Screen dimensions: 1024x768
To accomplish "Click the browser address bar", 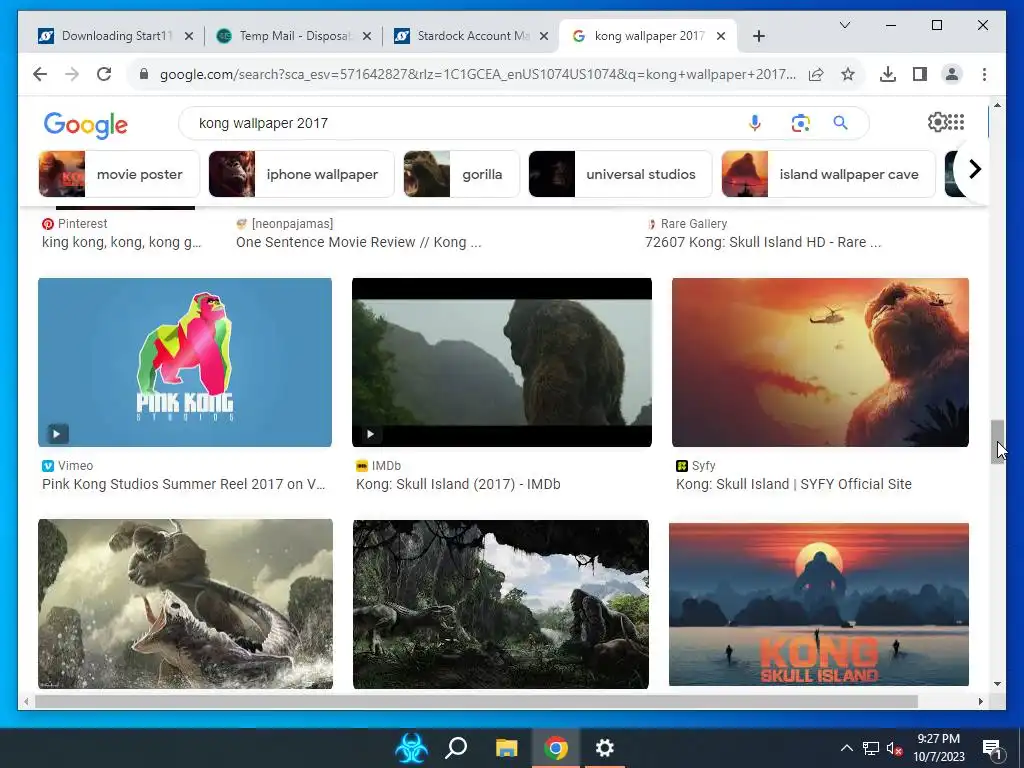I will 477,74.
